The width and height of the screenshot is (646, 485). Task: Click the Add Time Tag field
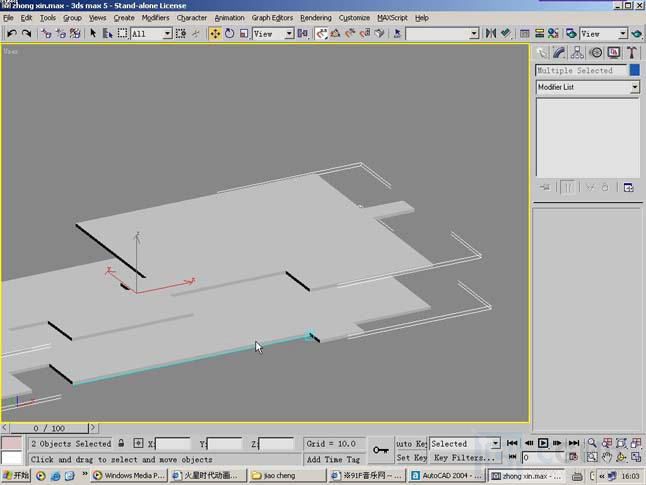click(333, 459)
